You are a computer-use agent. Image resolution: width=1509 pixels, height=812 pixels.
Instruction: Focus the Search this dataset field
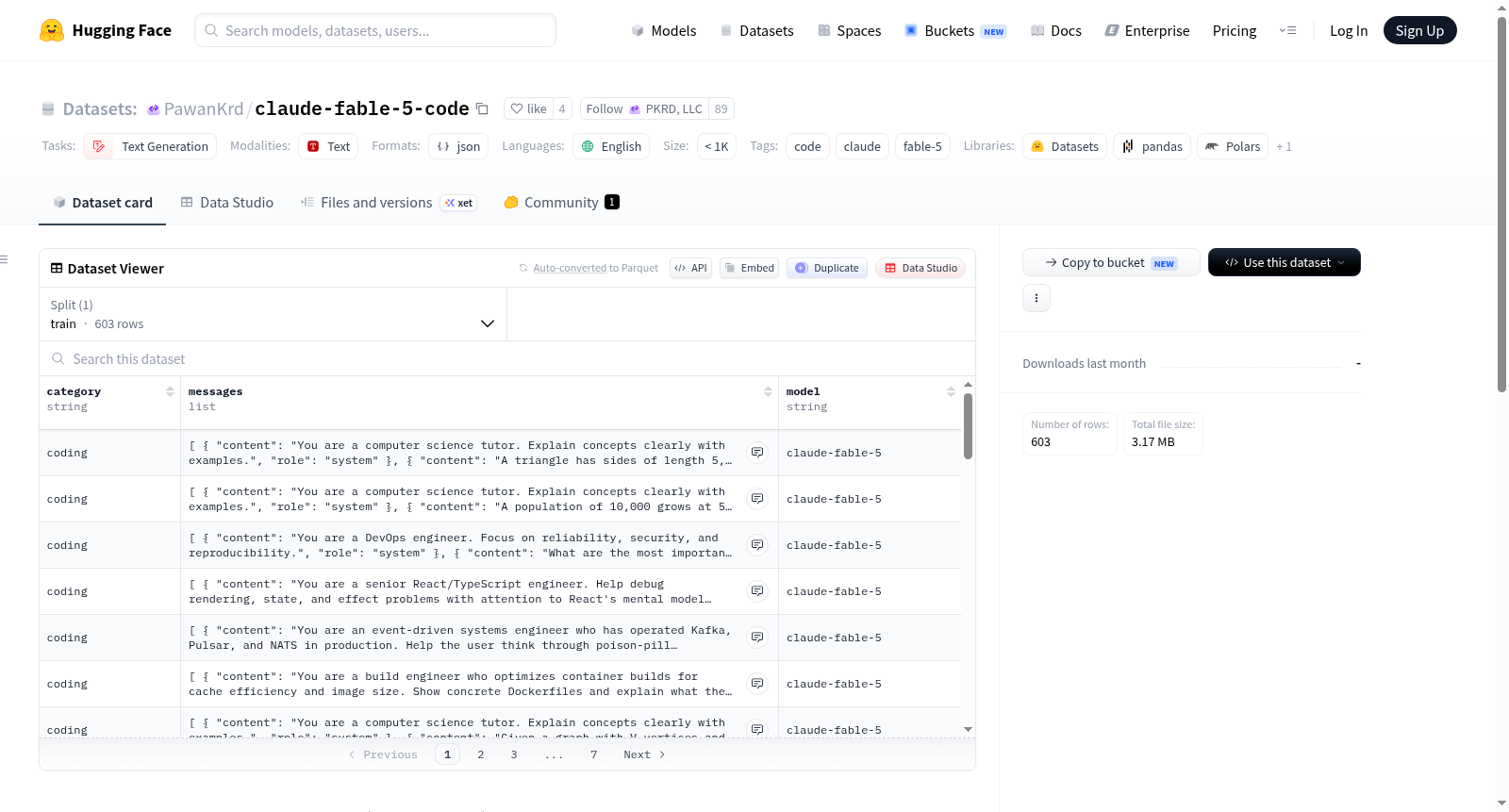point(507,359)
